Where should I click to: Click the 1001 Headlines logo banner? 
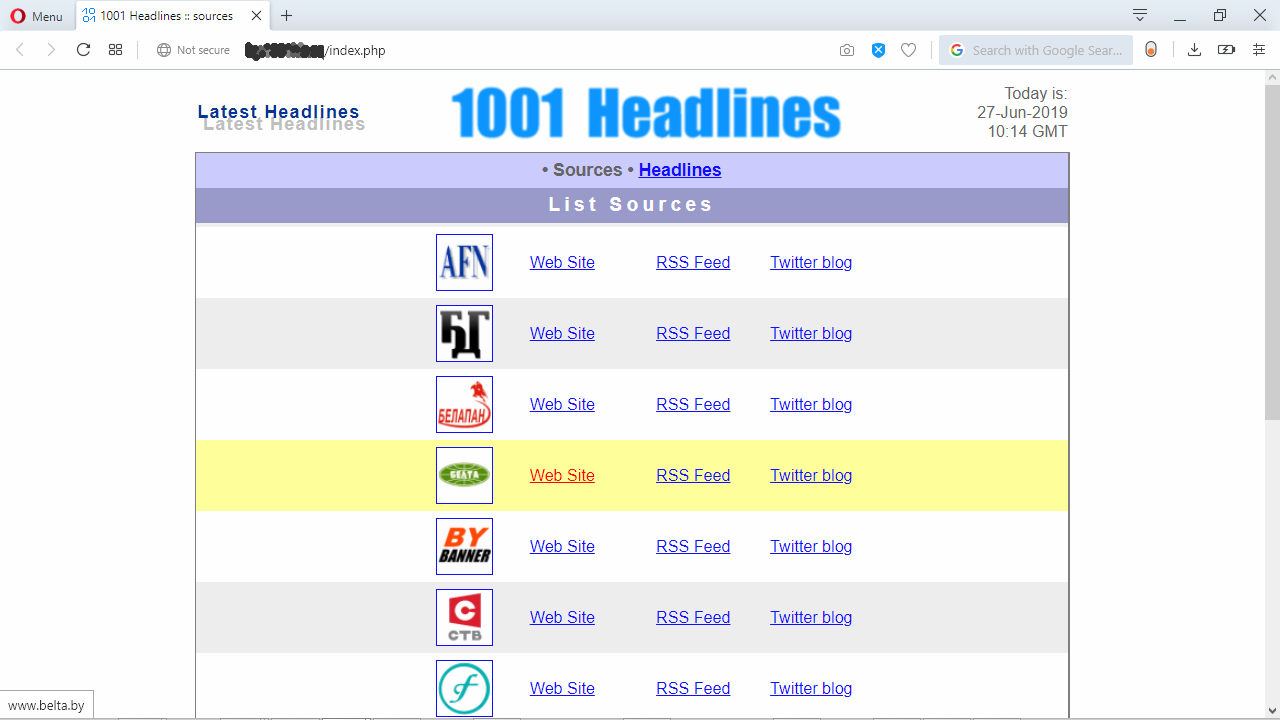[646, 112]
